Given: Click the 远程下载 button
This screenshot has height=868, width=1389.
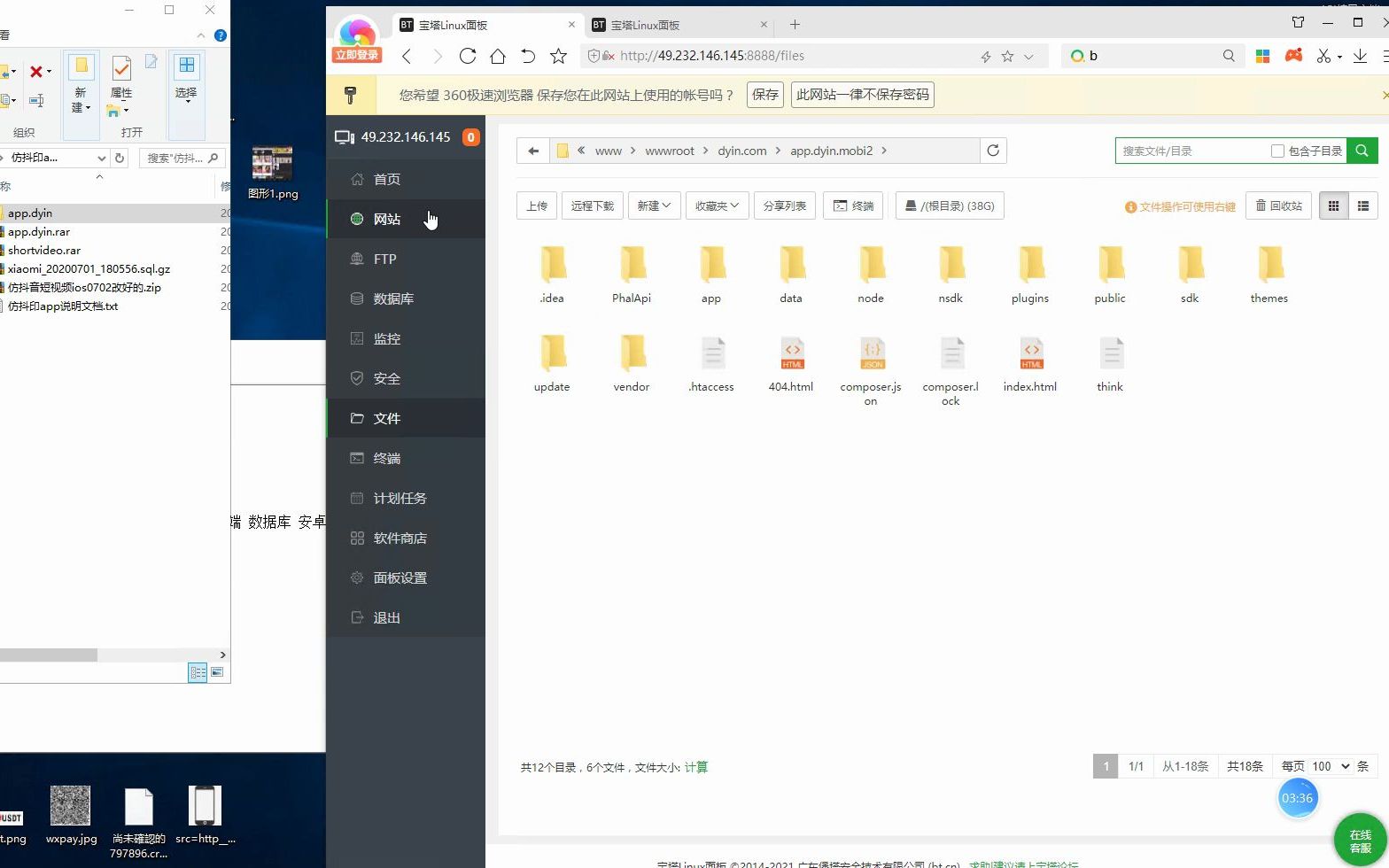Looking at the screenshot, I should [x=593, y=206].
